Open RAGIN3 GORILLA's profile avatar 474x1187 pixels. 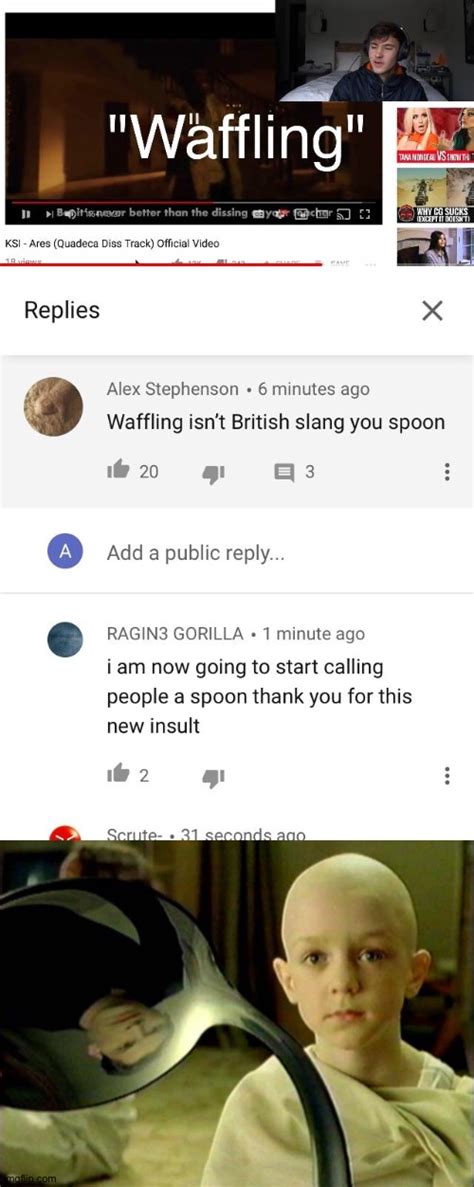[x=65, y=640]
